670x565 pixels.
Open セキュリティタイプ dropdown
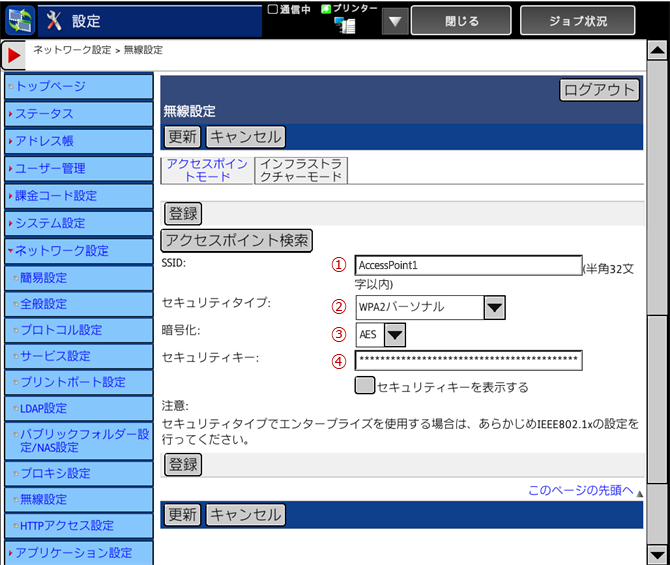point(430,307)
